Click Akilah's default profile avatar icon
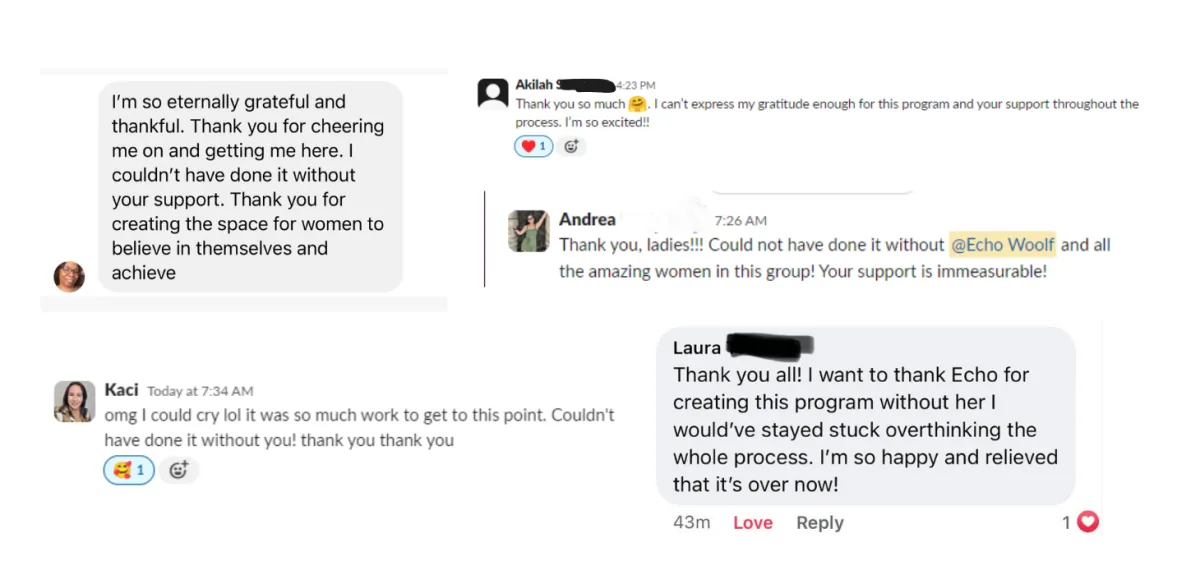Image resolution: width=1200 pixels, height=575 pixels. click(x=493, y=93)
